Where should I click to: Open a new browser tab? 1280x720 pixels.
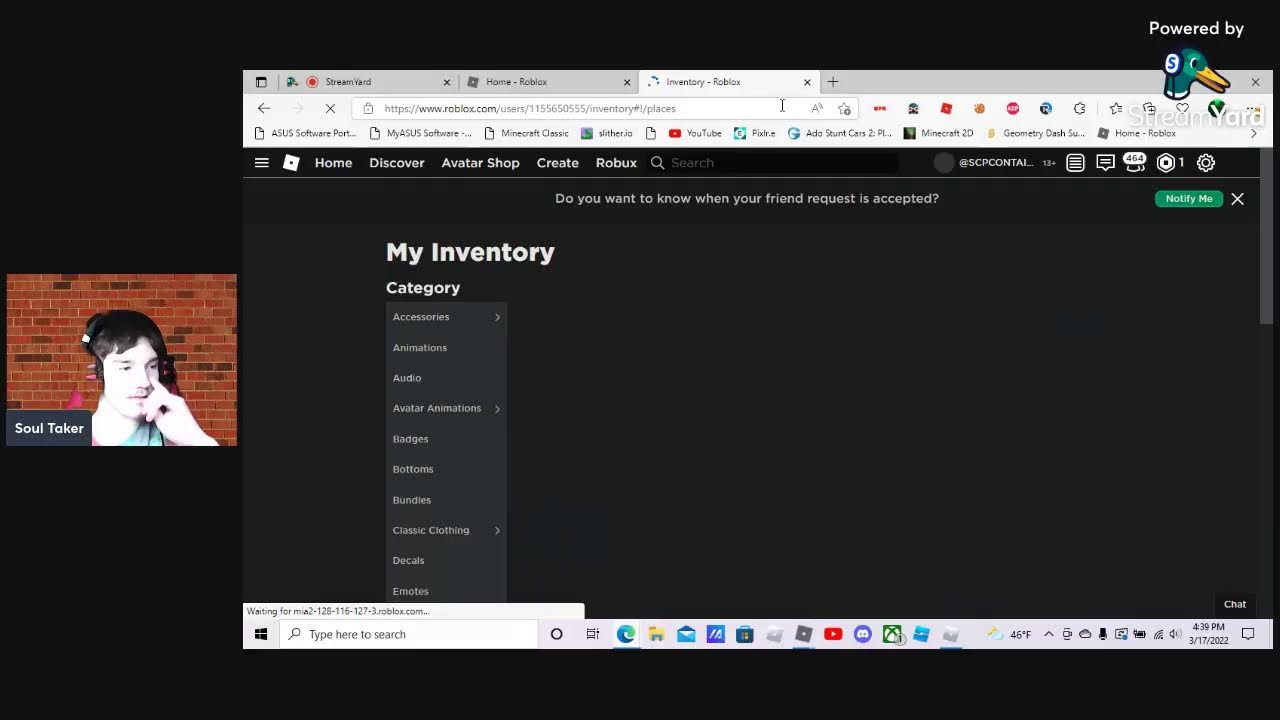tap(833, 82)
